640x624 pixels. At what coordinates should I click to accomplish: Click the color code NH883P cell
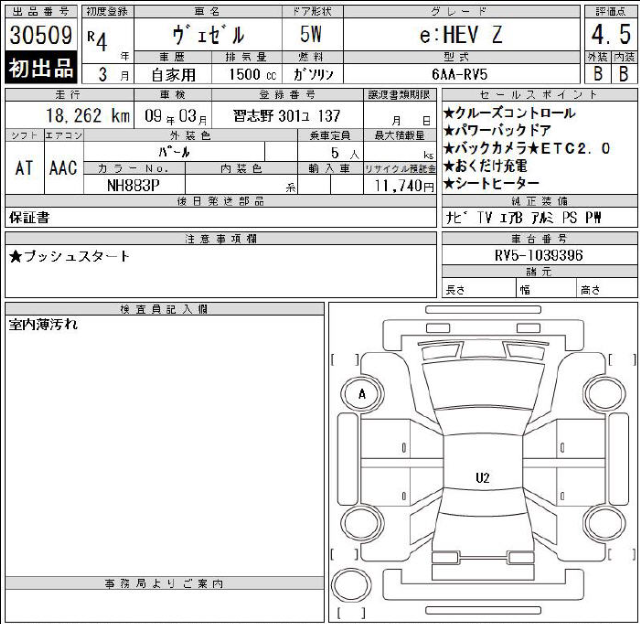click(x=133, y=185)
